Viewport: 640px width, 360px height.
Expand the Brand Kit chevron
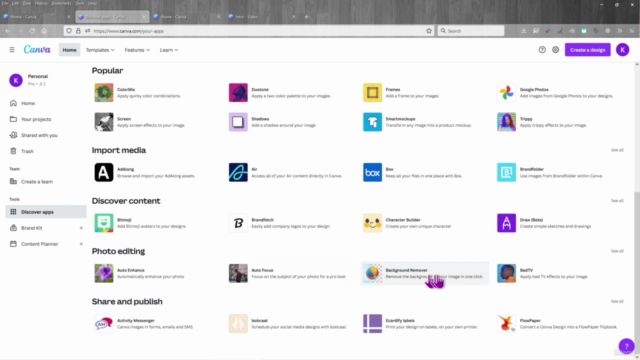coord(81,228)
